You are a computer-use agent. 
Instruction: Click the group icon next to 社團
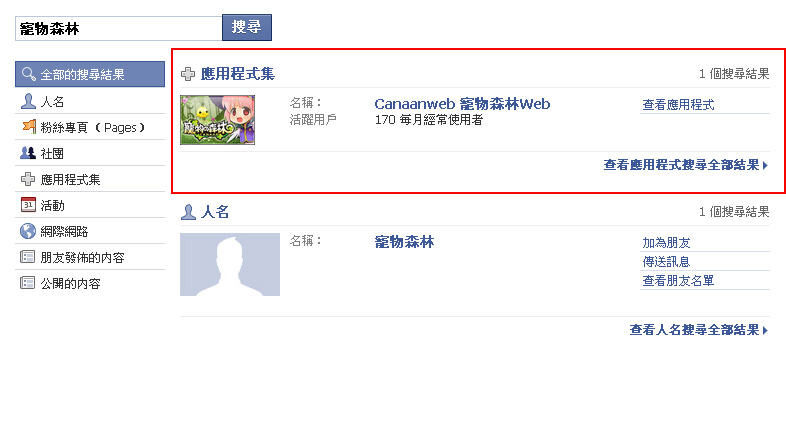coord(28,153)
